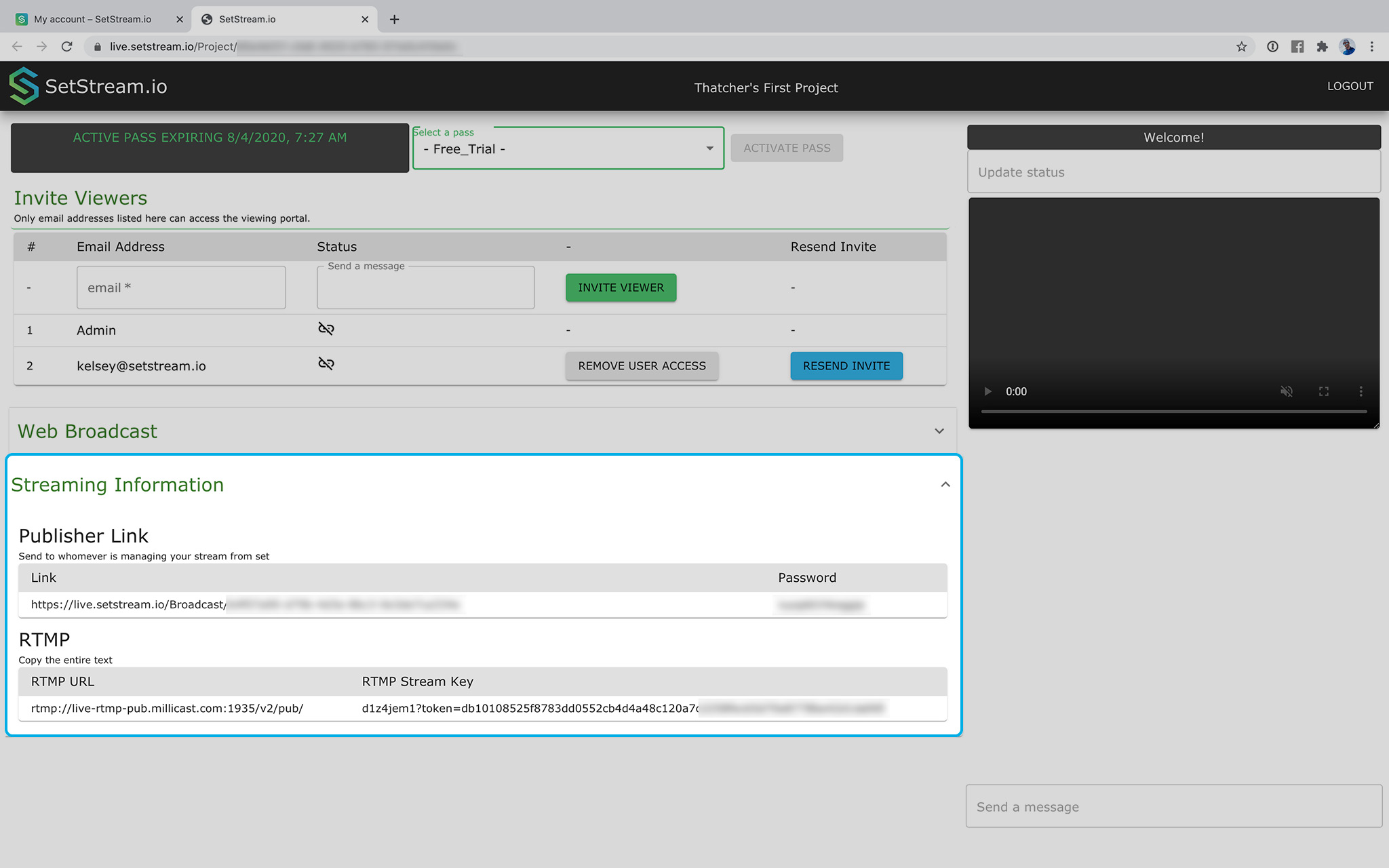
Task: Open the password manager extension icon
Action: pyautogui.click(x=1272, y=47)
